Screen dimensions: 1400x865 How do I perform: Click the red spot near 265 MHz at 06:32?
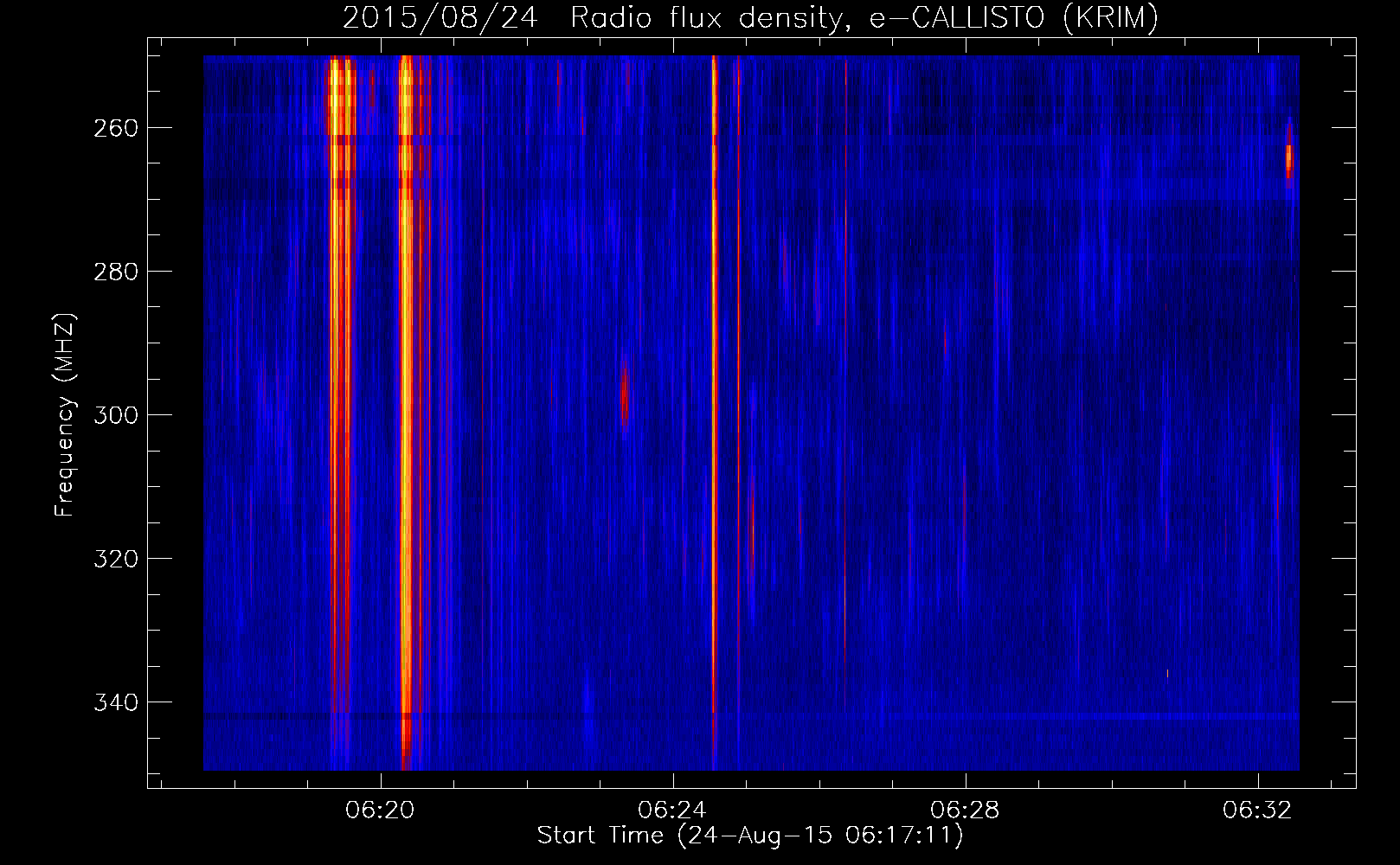[x=1289, y=158]
